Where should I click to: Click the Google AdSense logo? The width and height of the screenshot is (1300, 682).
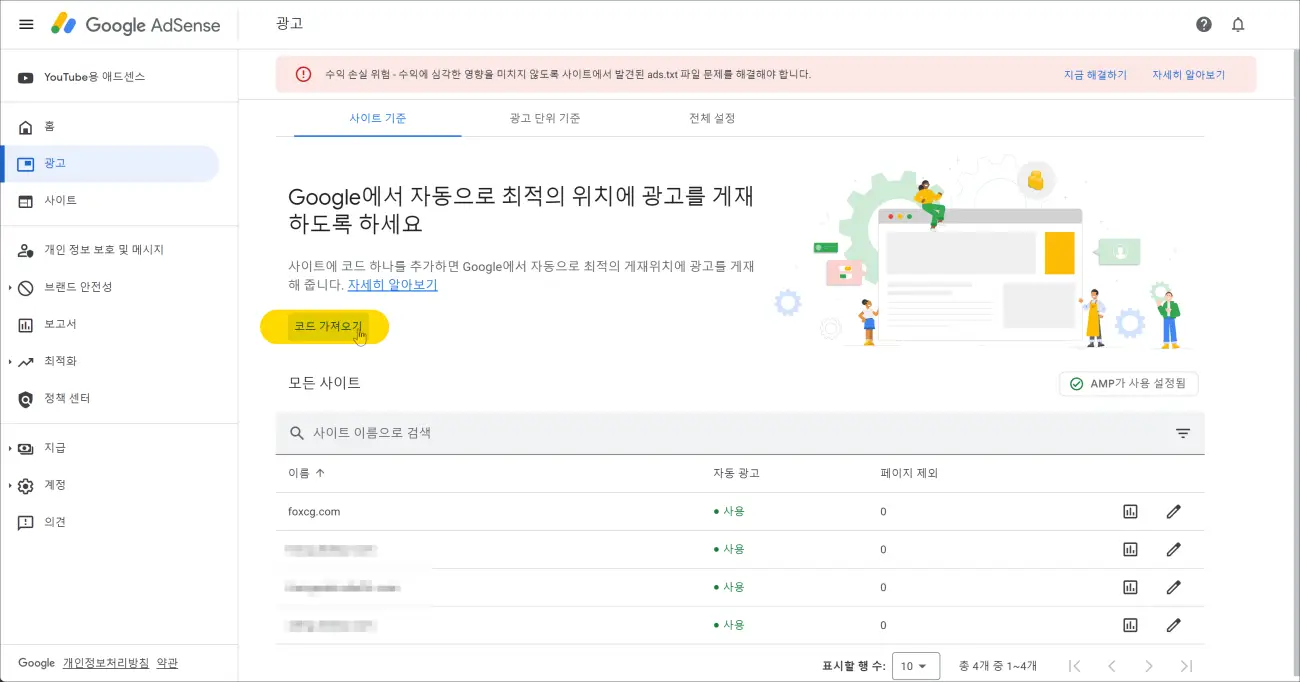(x=136, y=25)
